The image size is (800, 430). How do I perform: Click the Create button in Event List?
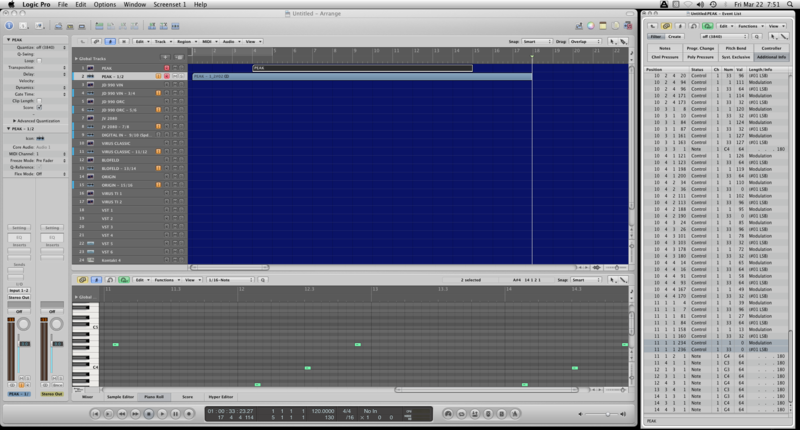(x=674, y=36)
